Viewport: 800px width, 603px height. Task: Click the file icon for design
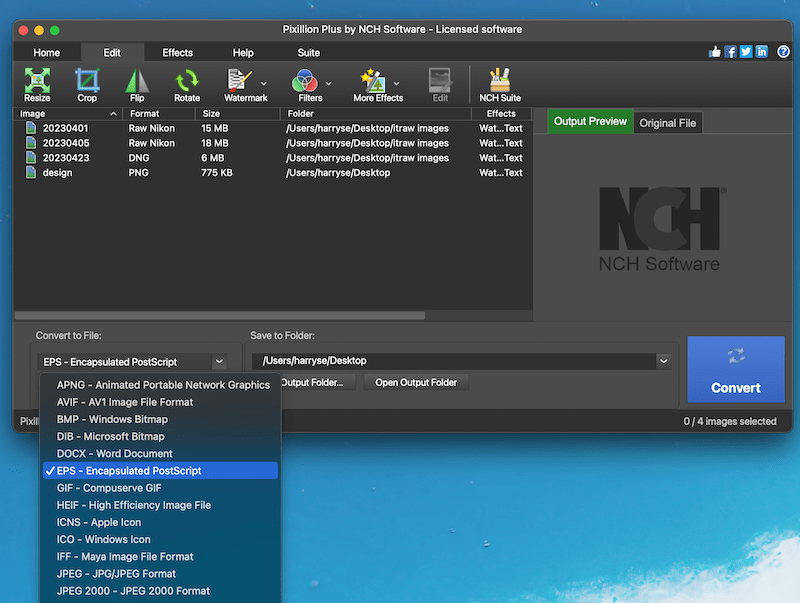(x=31, y=172)
